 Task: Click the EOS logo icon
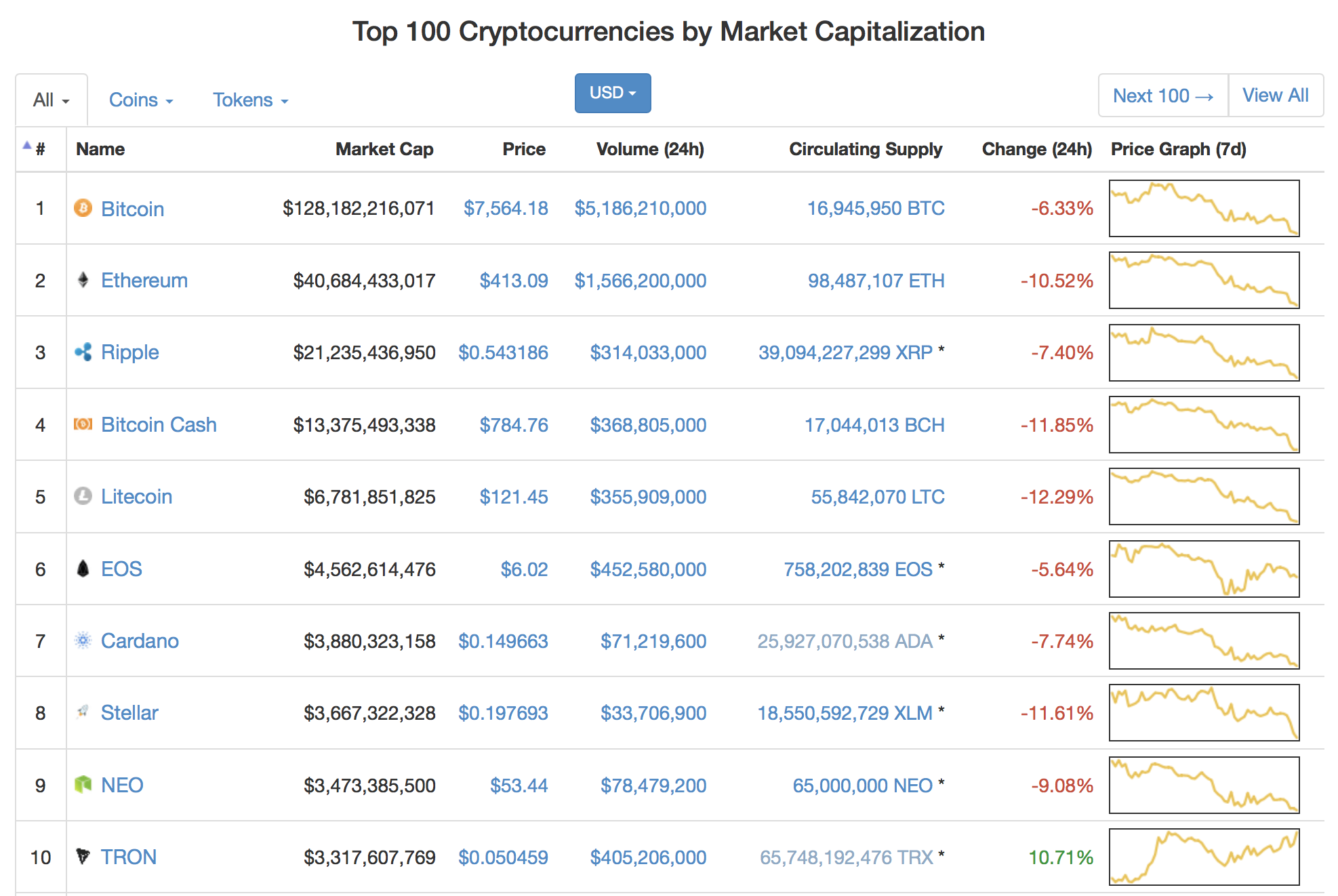click(x=83, y=569)
